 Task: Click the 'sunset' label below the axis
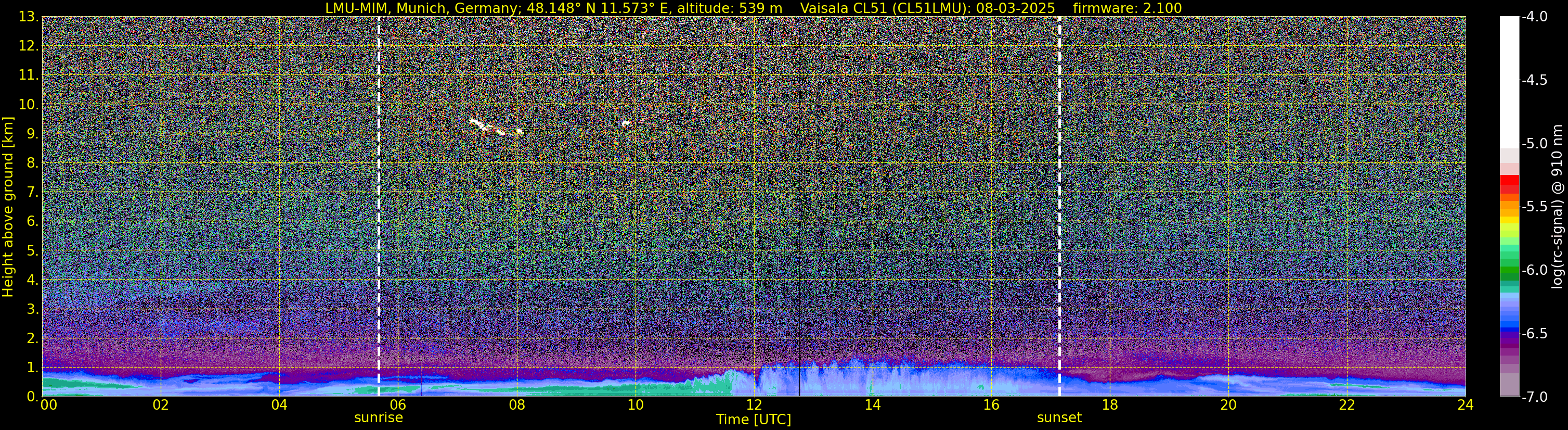(1059, 418)
